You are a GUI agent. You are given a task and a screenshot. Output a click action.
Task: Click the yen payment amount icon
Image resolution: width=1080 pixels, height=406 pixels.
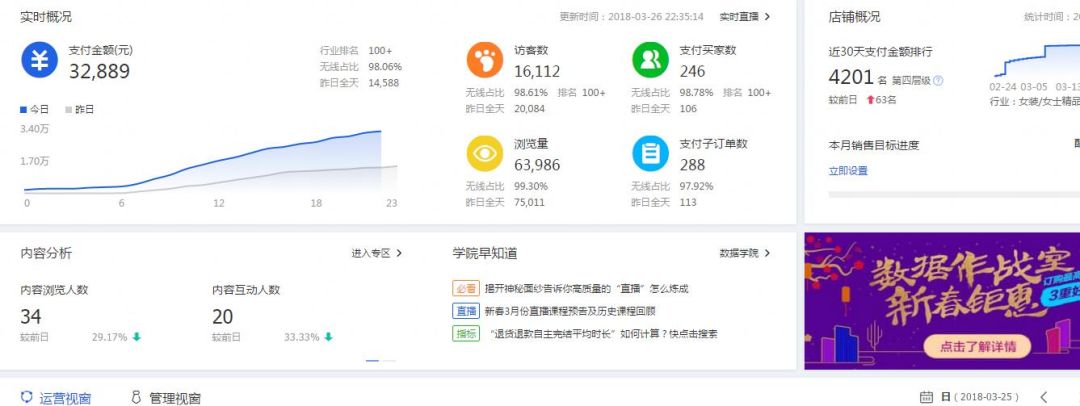39,60
